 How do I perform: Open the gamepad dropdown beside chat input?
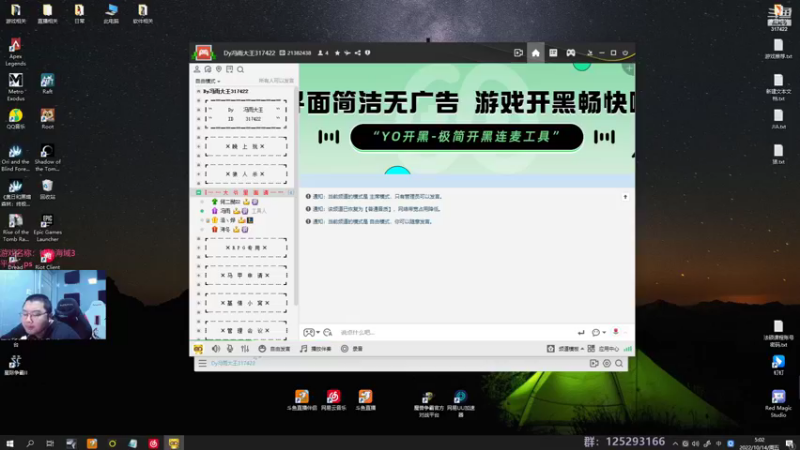coord(311,332)
